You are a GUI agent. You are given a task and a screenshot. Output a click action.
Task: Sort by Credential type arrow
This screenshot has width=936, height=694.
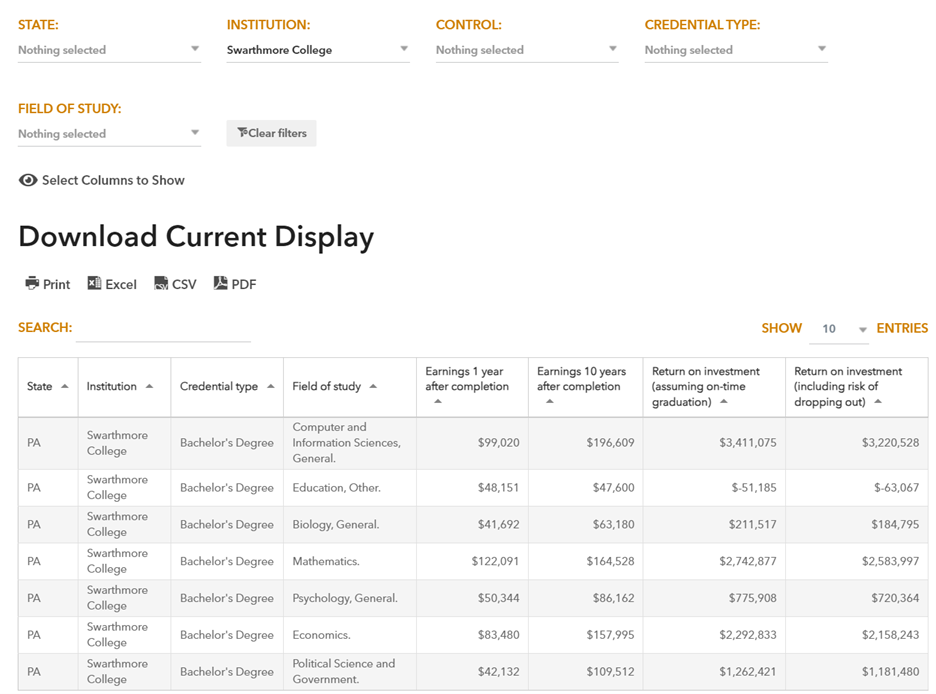coord(270,386)
